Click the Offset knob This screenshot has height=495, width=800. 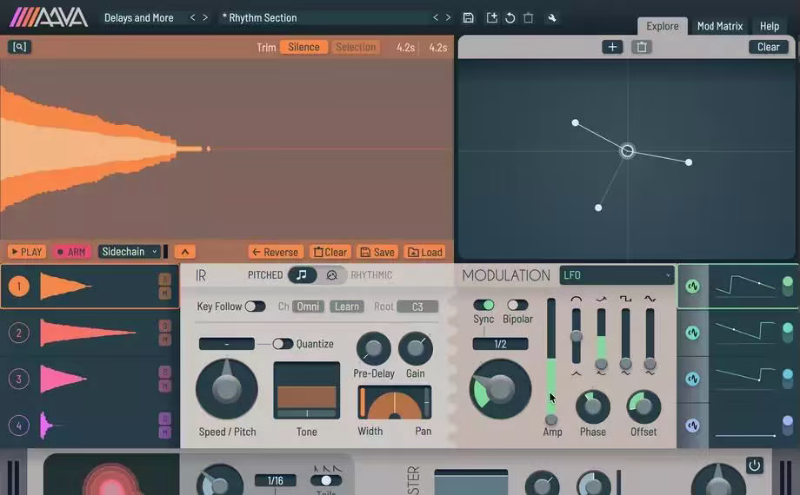coord(643,407)
